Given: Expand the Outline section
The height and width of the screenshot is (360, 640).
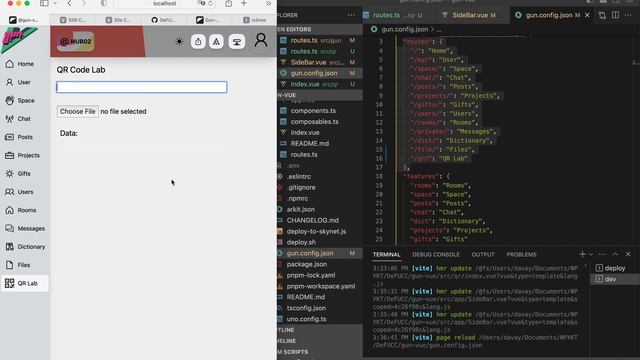Looking at the screenshot, I should click(320, 330).
